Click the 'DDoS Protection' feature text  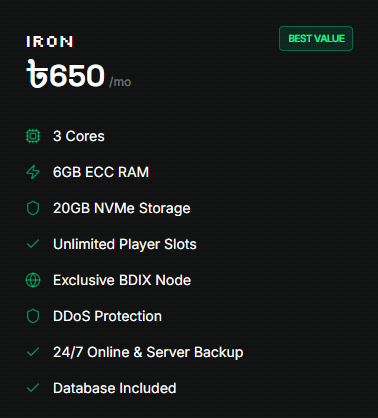click(107, 316)
